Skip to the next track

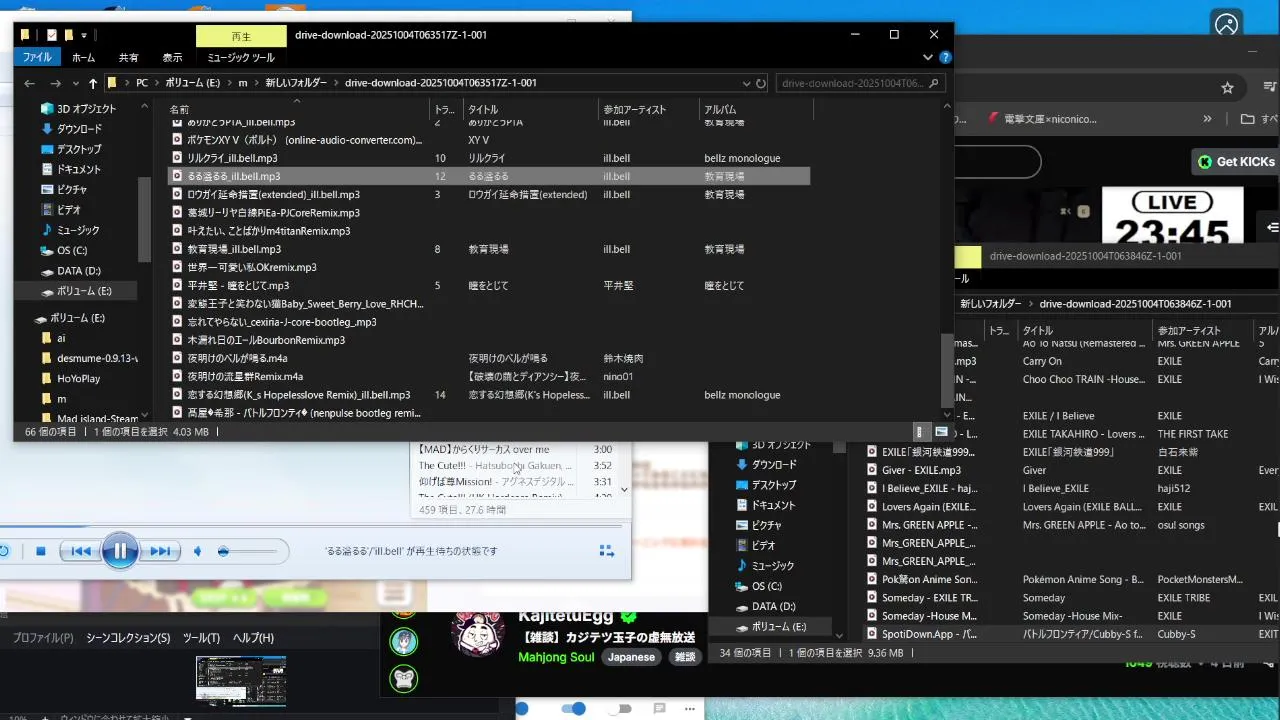pos(159,551)
